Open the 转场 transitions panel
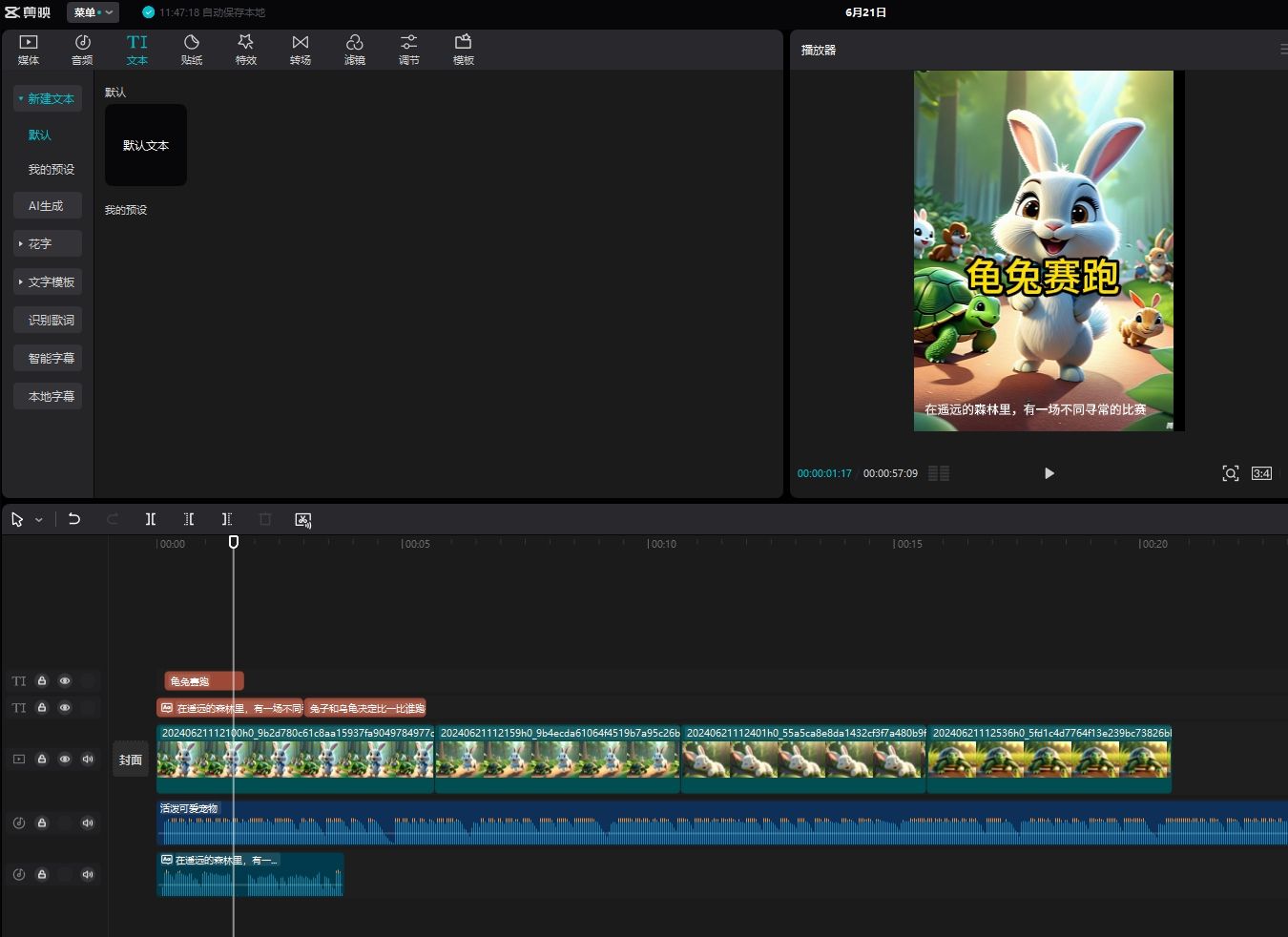The height and width of the screenshot is (937, 1288). pyautogui.click(x=301, y=50)
